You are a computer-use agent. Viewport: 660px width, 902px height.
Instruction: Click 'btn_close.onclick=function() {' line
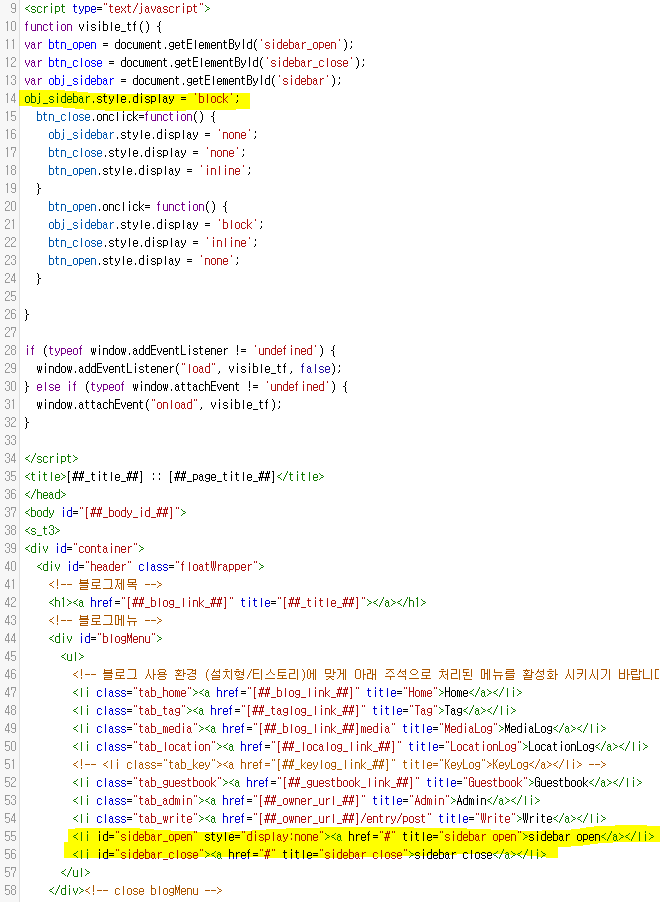(126, 116)
